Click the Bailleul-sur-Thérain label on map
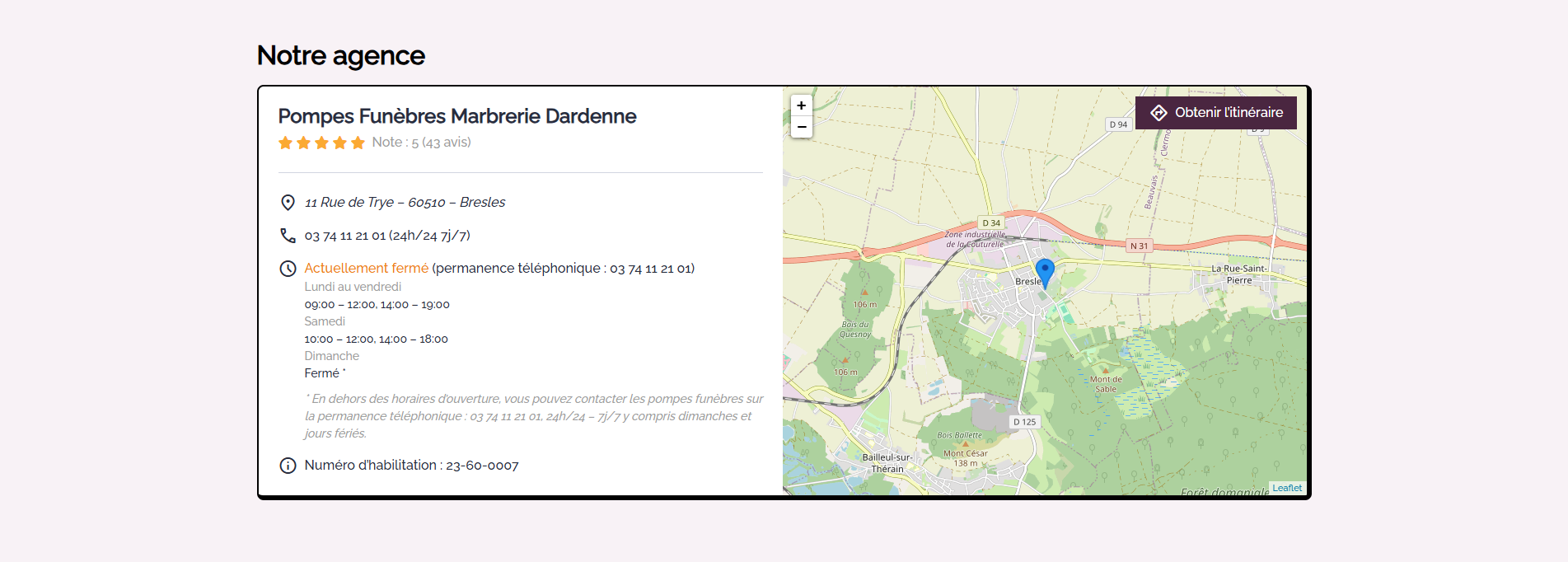Screen dimensions: 1568x562 [x=887, y=463]
